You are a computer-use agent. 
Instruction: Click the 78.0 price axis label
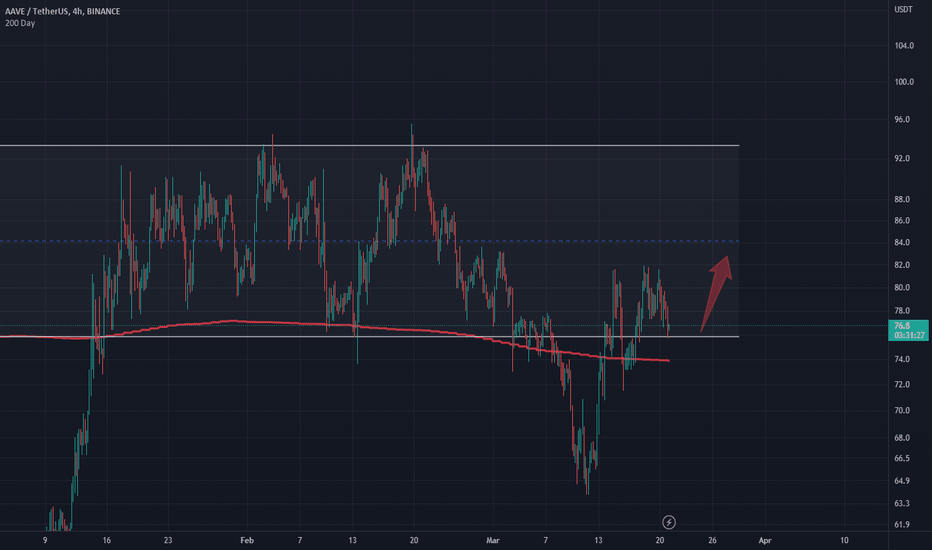pos(902,311)
